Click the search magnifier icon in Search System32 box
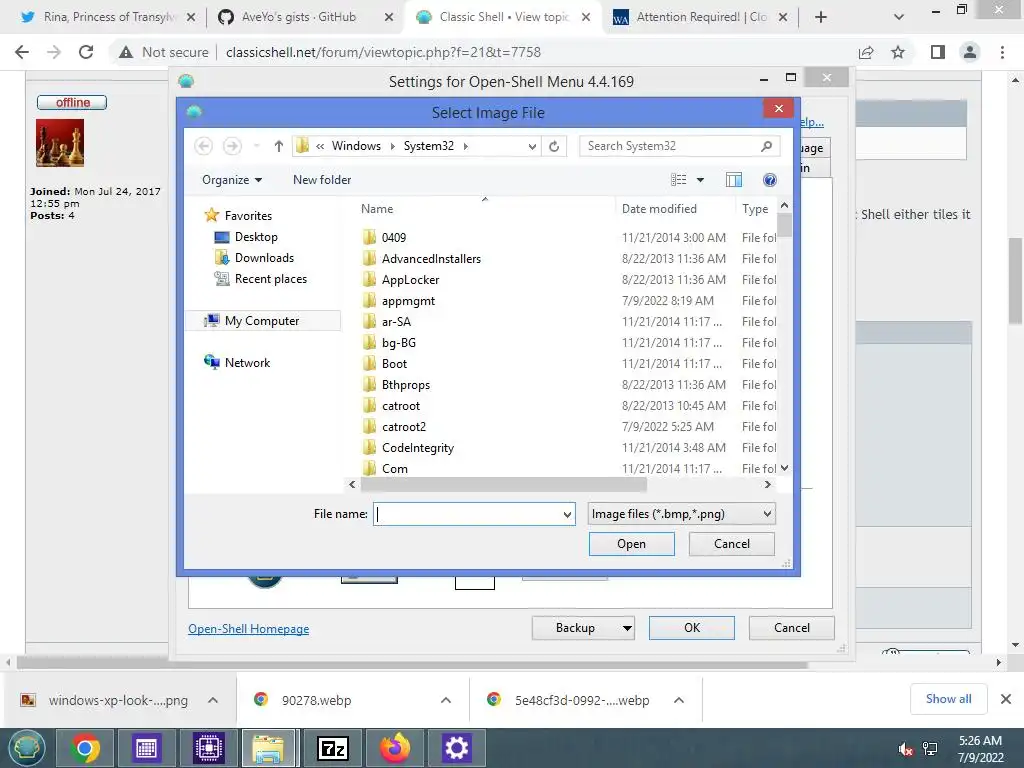Viewport: 1024px width, 768px height. (766, 146)
